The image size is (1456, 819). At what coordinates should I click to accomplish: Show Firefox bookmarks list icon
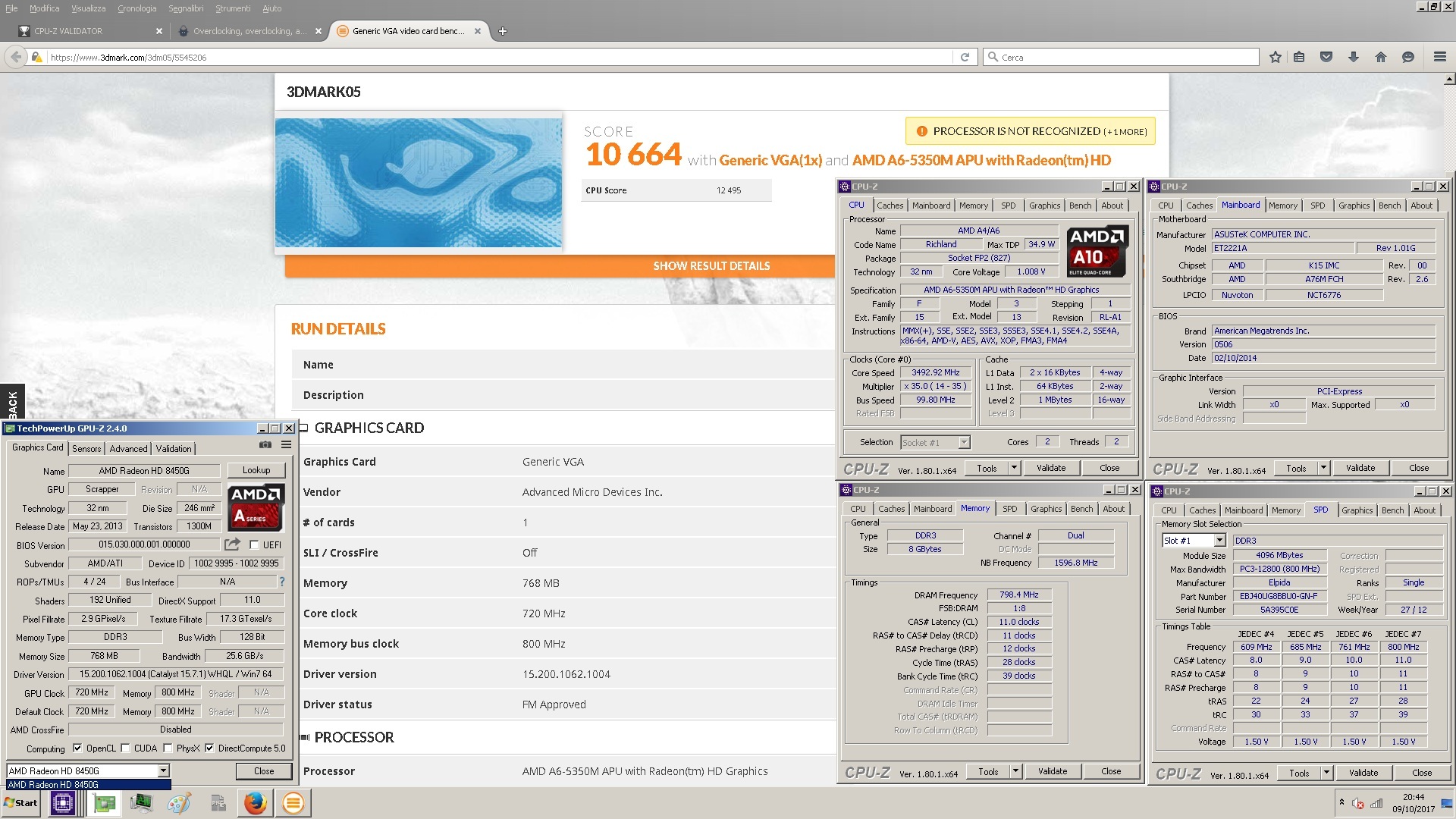[1299, 57]
